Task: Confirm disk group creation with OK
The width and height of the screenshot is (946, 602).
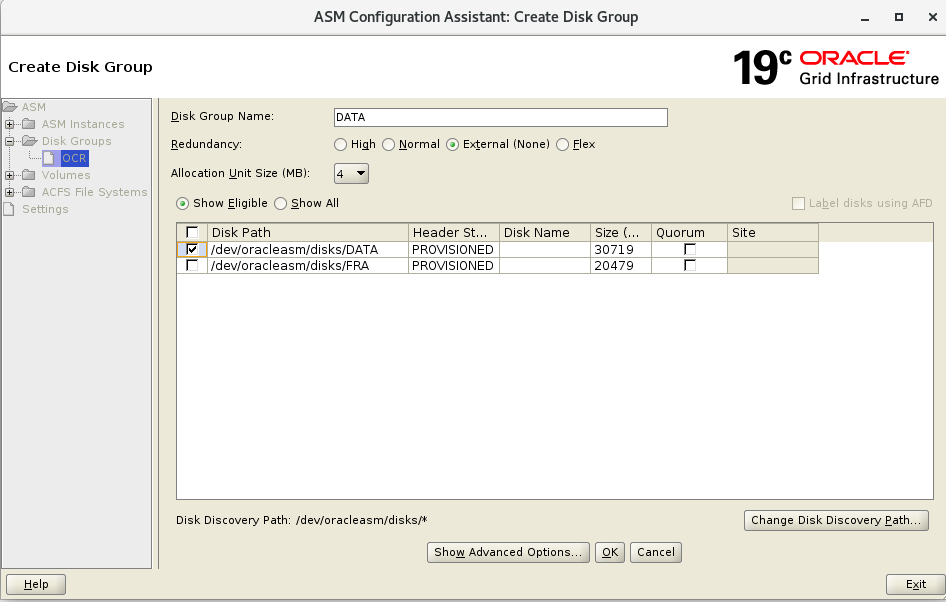Action: pos(610,553)
